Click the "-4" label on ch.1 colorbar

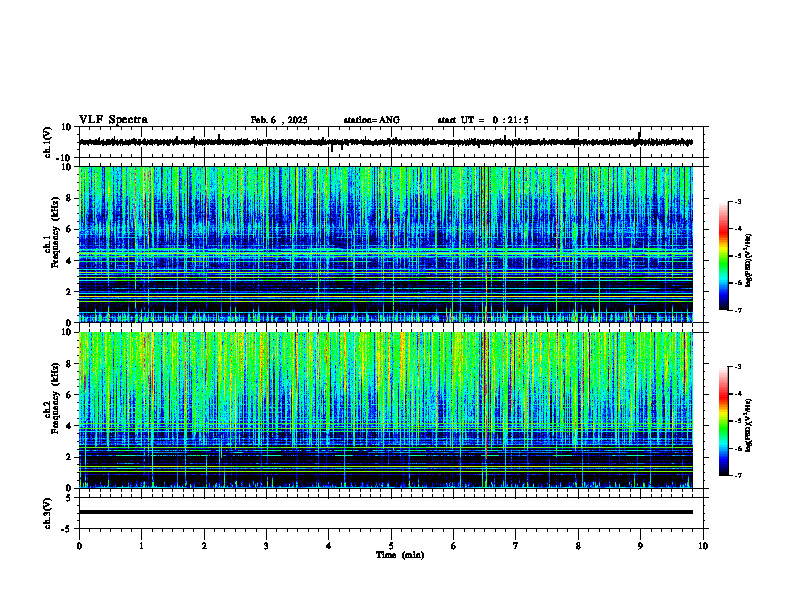tap(737, 229)
